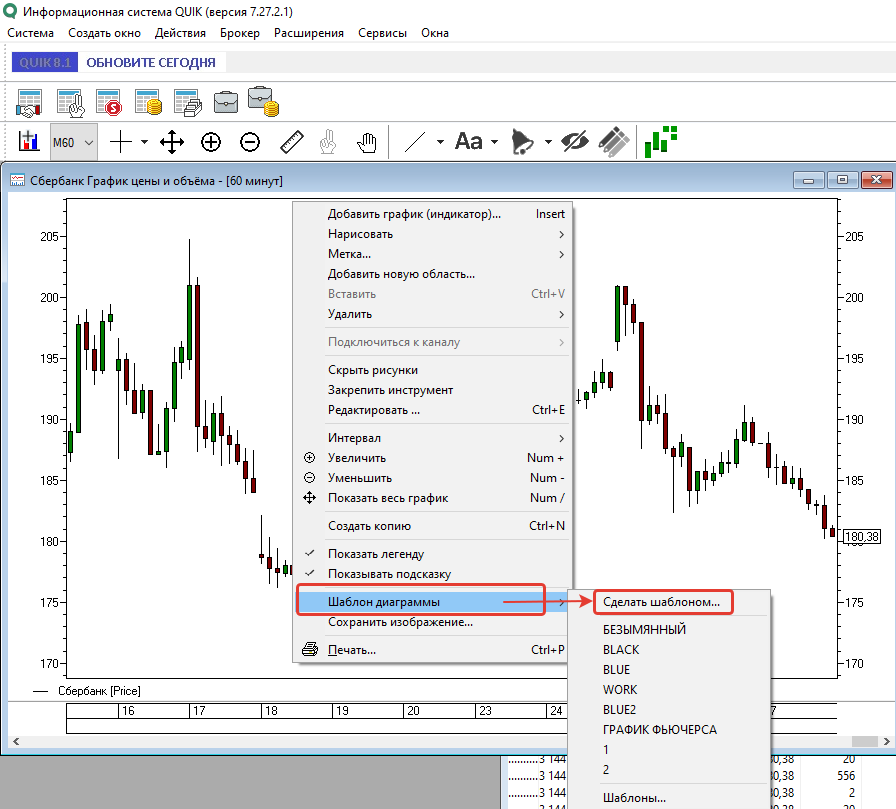The image size is (896, 809).
Task: Expand the Aa text tool dropdown arrow
Action: (494, 142)
